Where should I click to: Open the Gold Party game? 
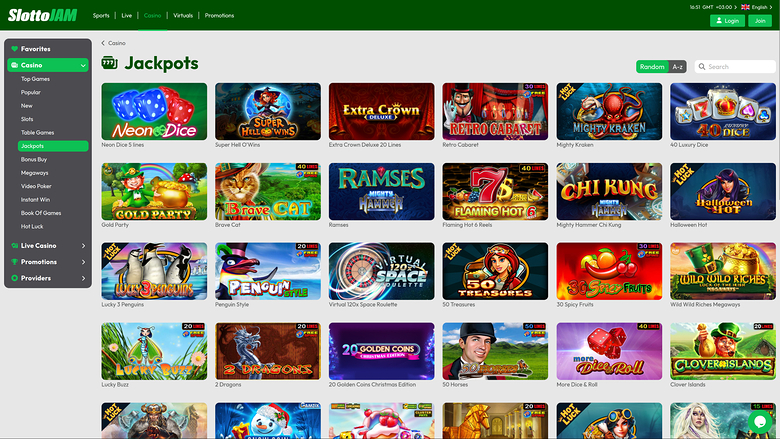154,191
